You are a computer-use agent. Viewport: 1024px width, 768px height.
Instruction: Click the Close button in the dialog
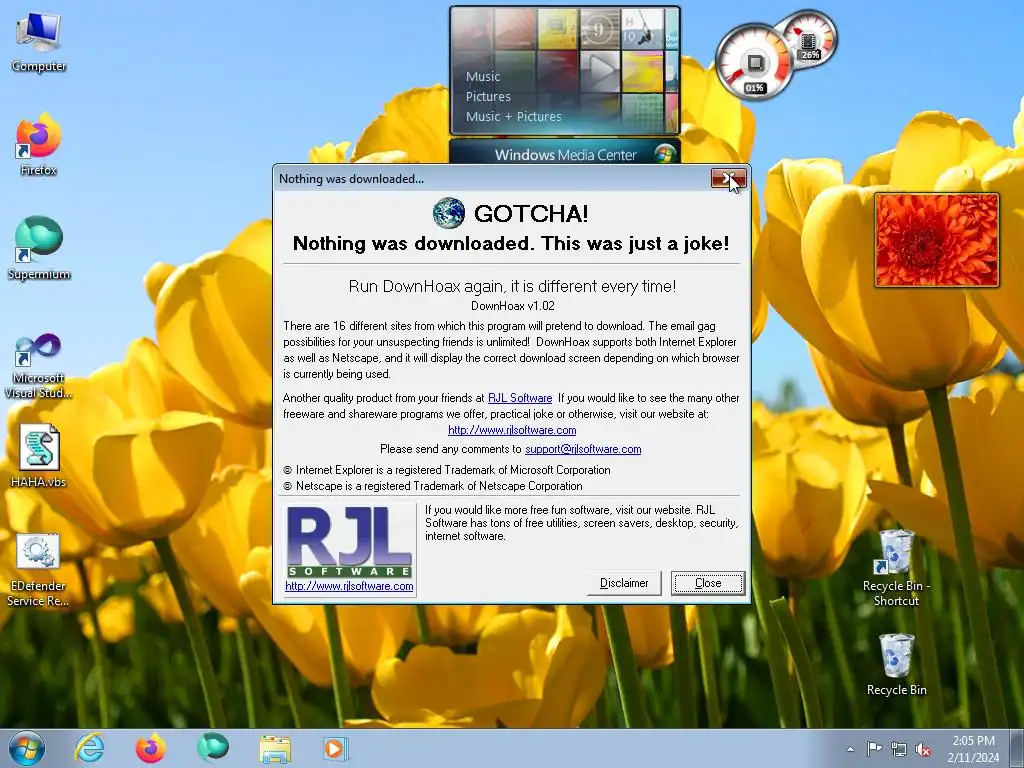pos(708,583)
